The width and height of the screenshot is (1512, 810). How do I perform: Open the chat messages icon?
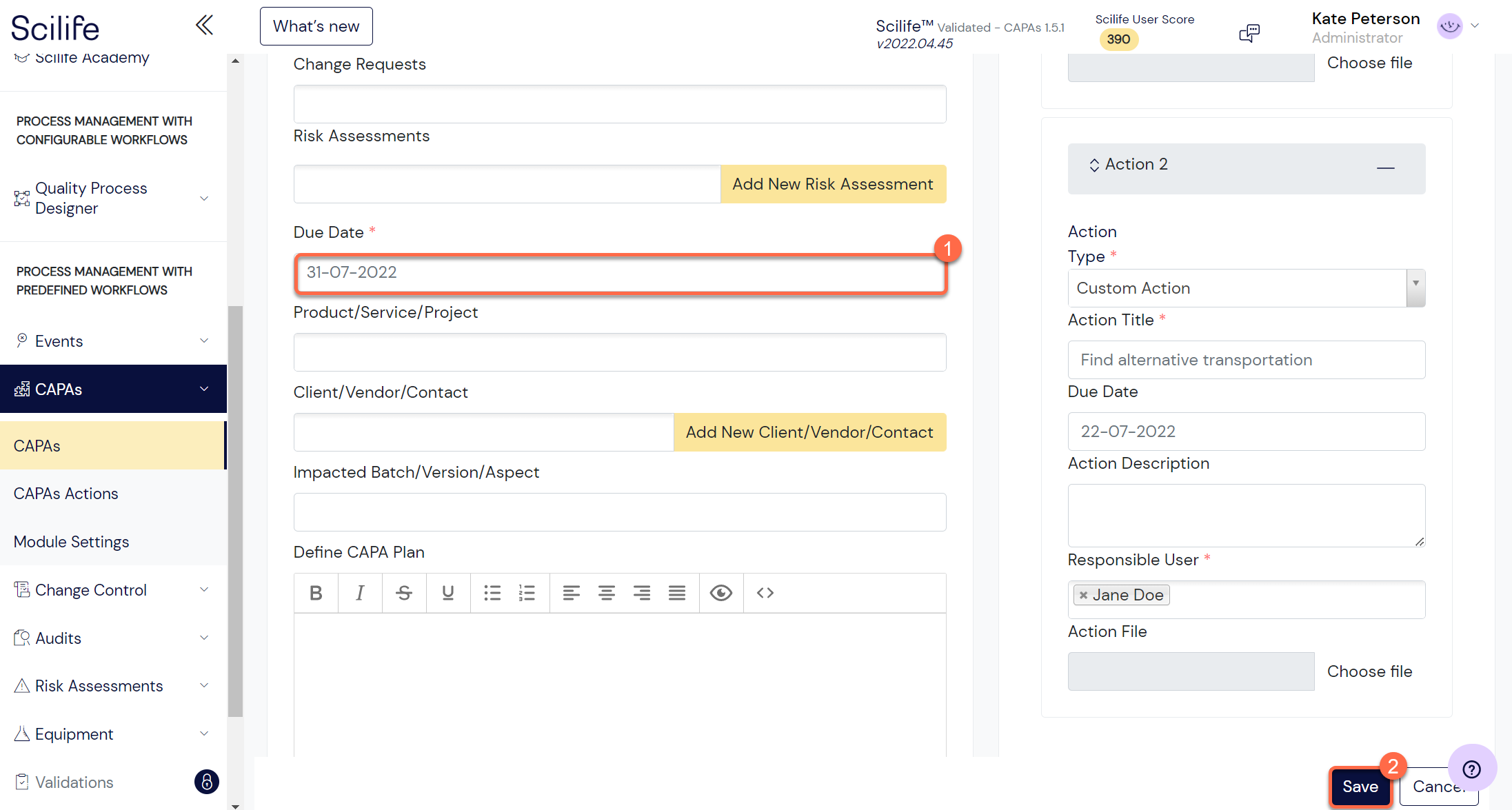[x=1249, y=32]
